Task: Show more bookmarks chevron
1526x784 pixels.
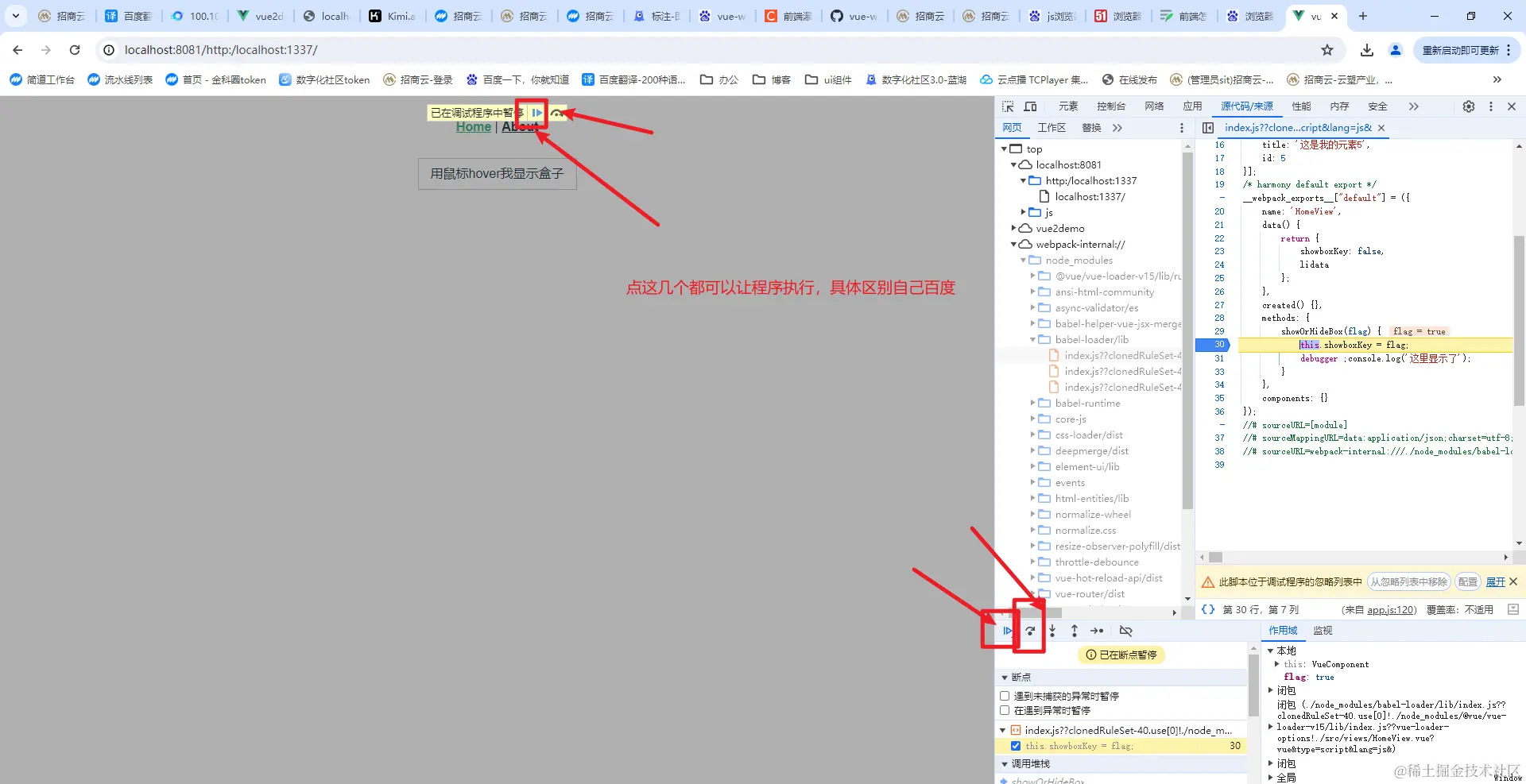Action: (x=1497, y=79)
